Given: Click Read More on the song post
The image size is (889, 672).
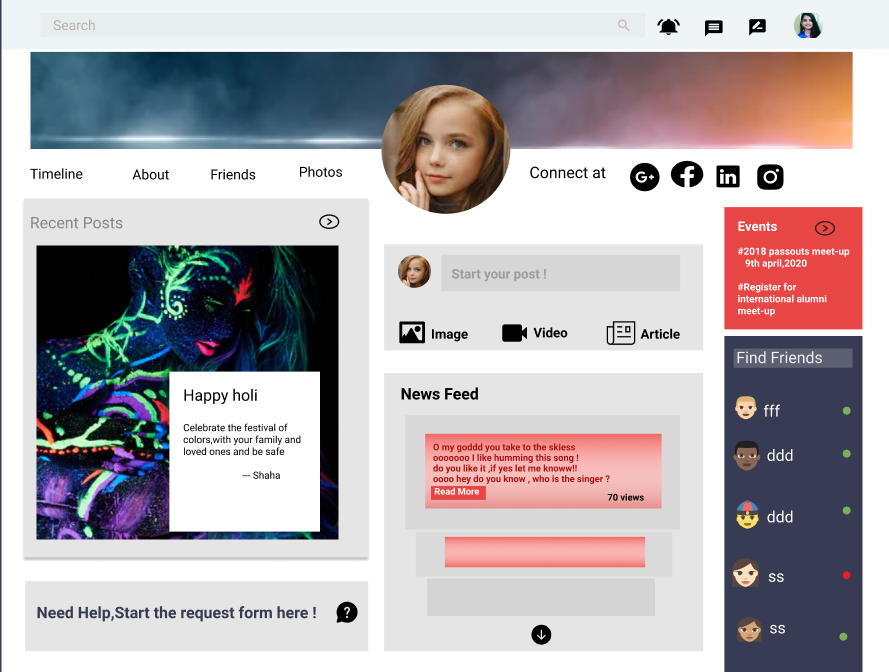Looking at the screenshot, I should click(457, 492).
